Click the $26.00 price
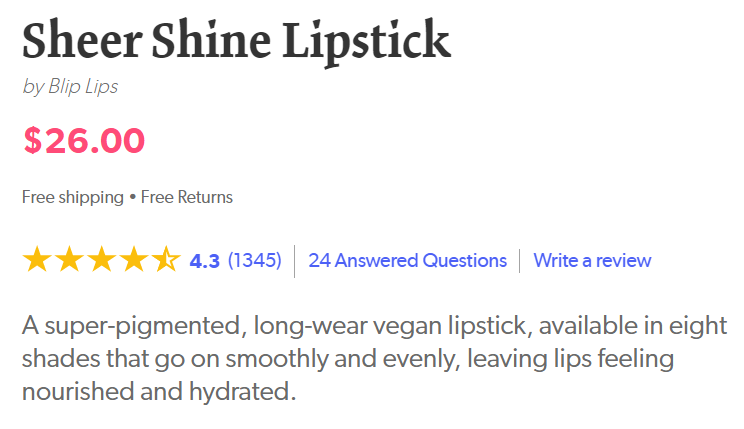 click(84, 141)
